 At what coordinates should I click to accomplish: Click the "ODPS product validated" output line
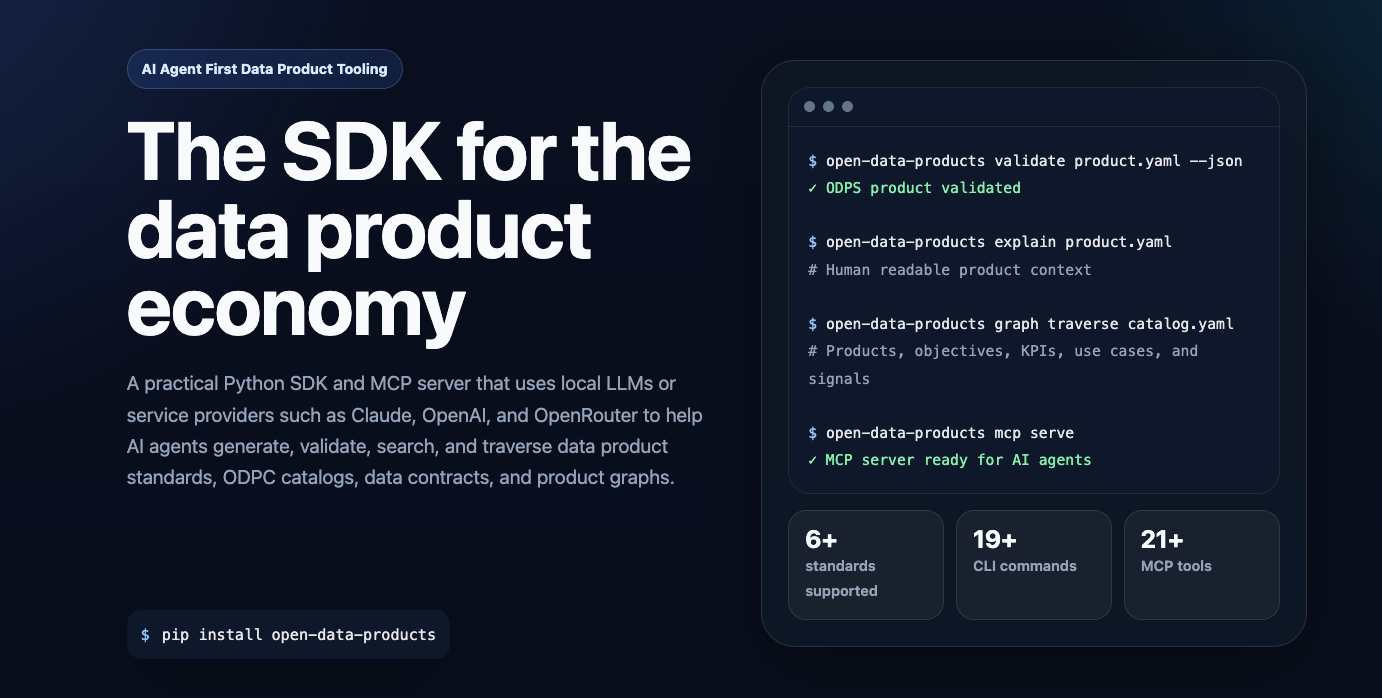(x=914, y=187)
